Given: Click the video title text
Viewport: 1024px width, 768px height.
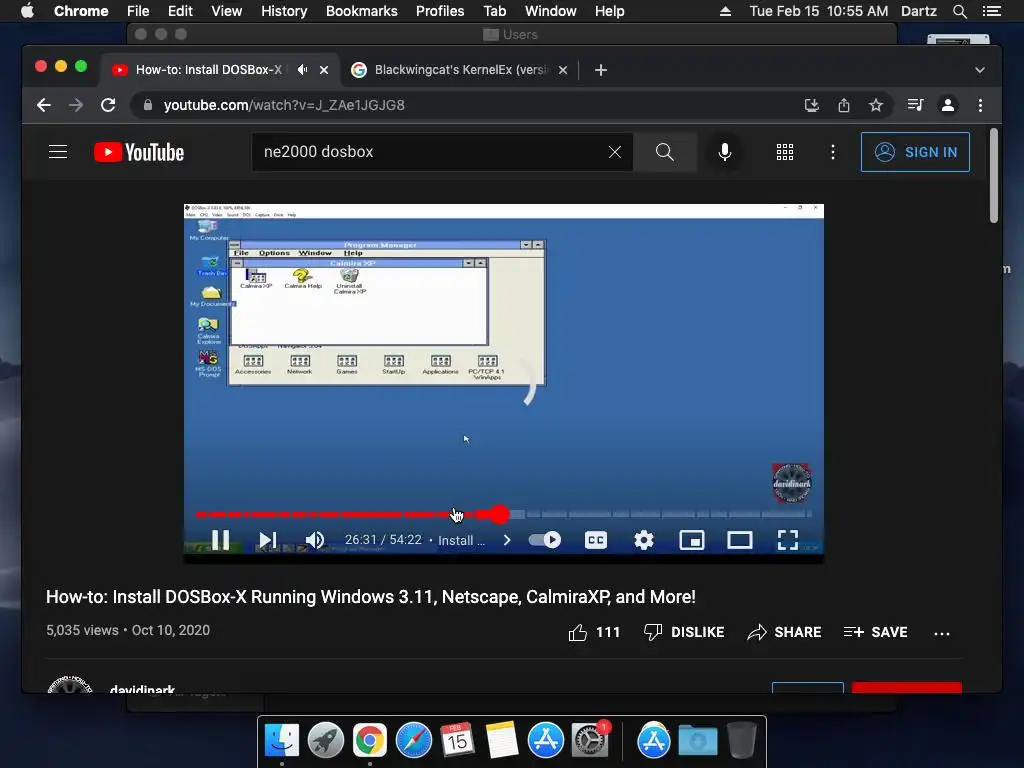Looking at the screenshot, I should (370, 597).
